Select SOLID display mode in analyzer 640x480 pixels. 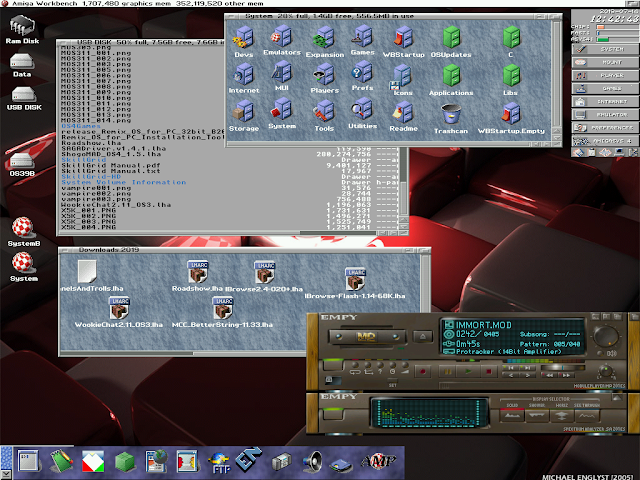(512, 416)
